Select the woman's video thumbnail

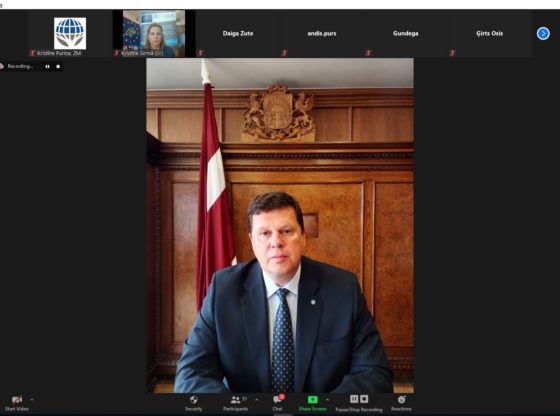pyautogui.click(x=154, y=34)
